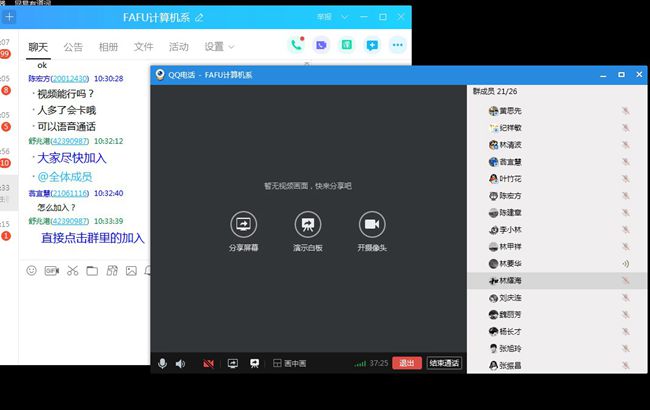Click the red 退出 exit button

click(x=406, y=363)
